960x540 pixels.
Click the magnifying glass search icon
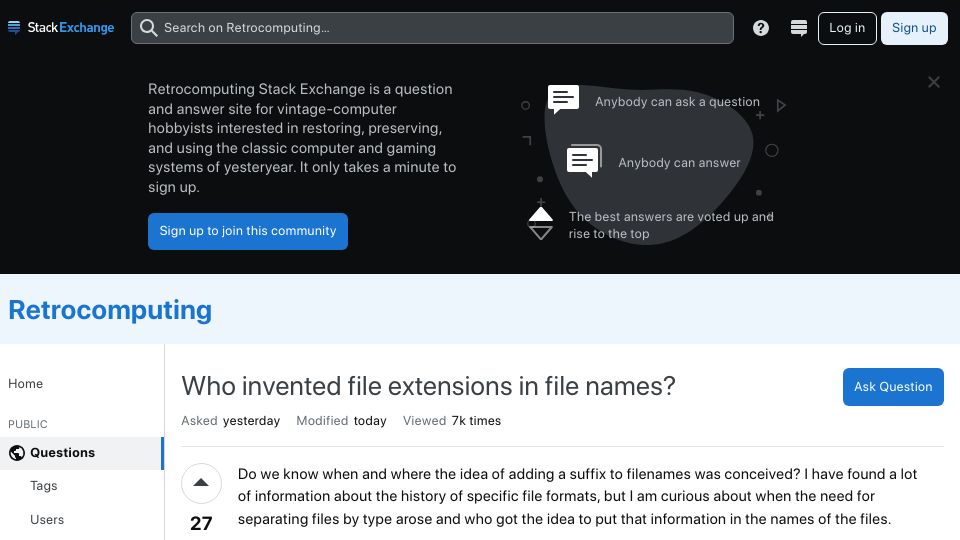(148, 28)
